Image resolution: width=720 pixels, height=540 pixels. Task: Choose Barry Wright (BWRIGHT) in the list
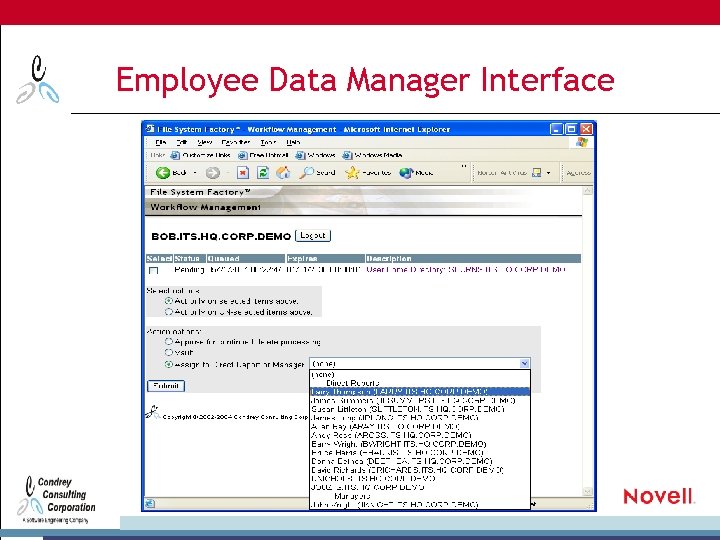420,444
